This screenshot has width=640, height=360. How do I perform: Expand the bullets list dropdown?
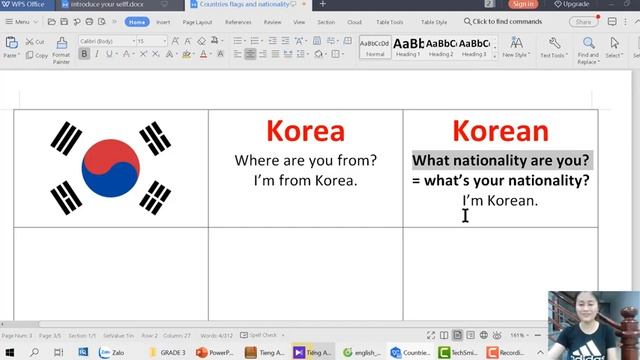click(244, 41)
